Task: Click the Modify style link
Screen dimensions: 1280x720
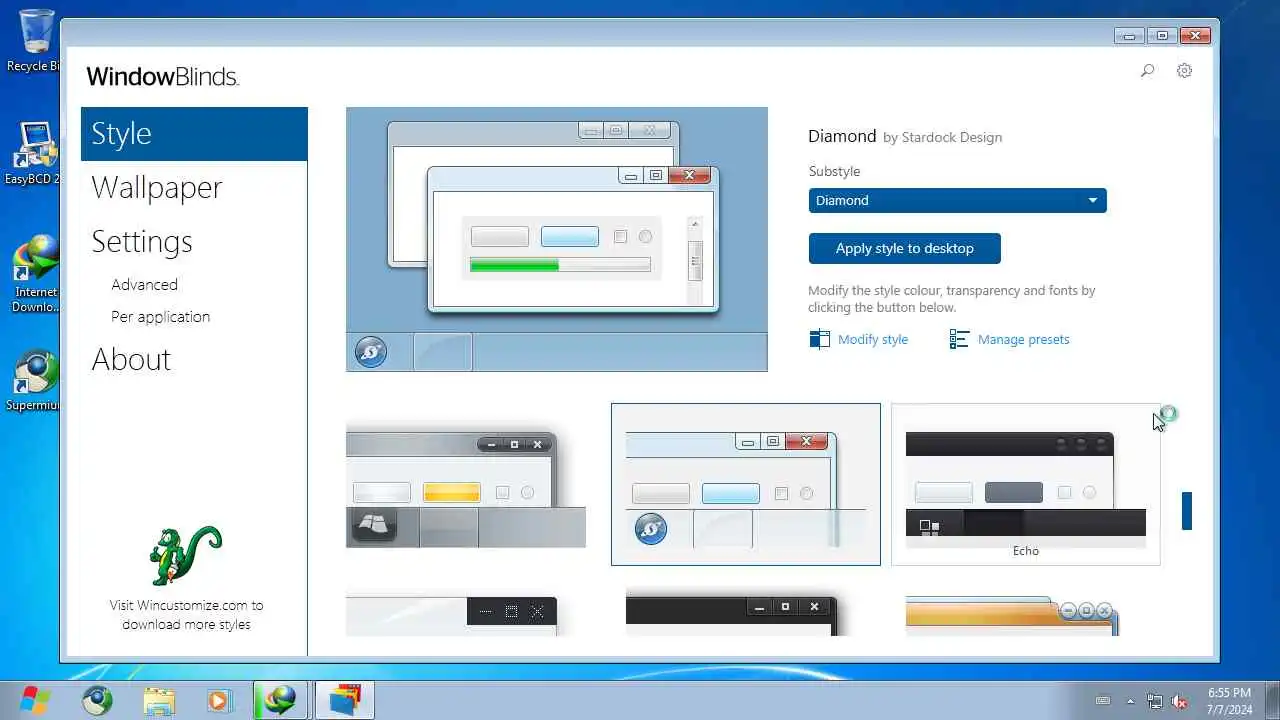Action: [x=873, y=340]
